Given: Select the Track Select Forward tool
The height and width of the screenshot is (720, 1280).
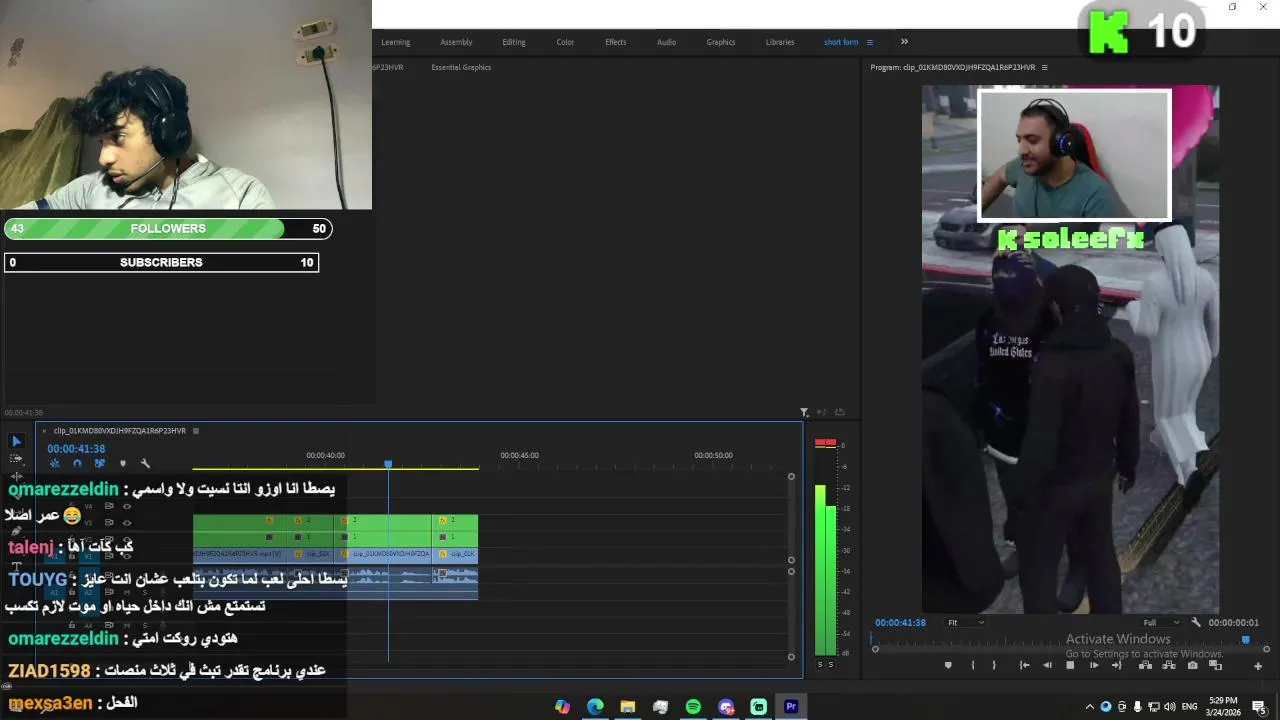Looking at the screenshot, I should pos(16,459).
